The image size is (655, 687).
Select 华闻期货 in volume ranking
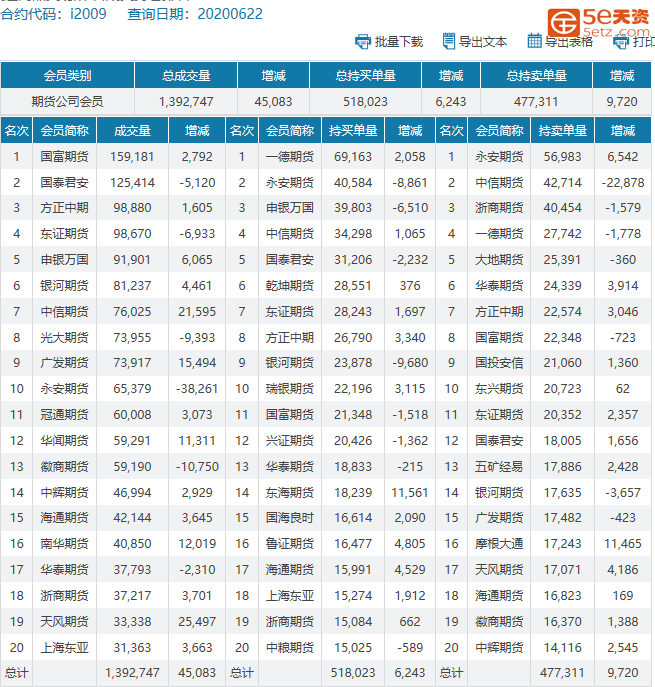pyautogui.click(x=64, y=440)
